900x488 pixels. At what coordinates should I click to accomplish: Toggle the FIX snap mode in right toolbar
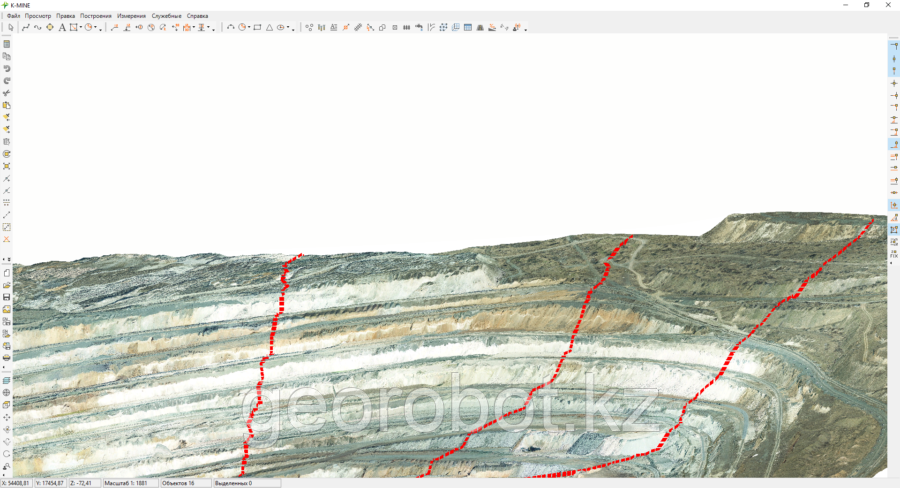click(893, 254)
